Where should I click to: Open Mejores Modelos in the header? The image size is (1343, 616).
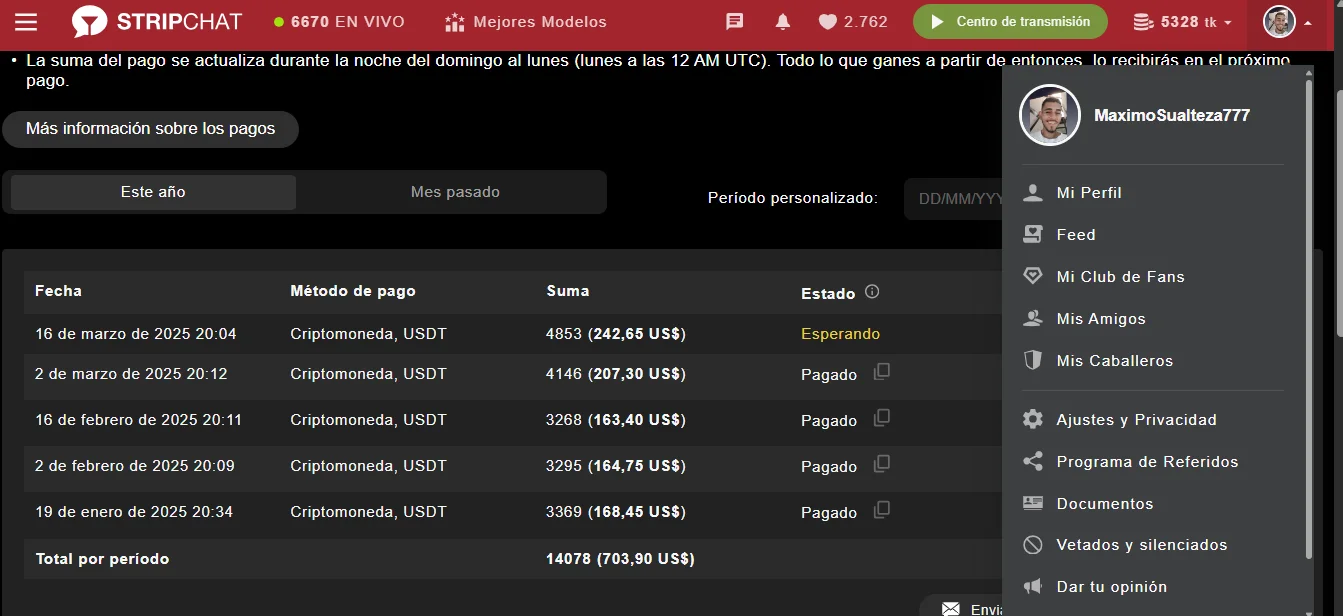point(526,22)
